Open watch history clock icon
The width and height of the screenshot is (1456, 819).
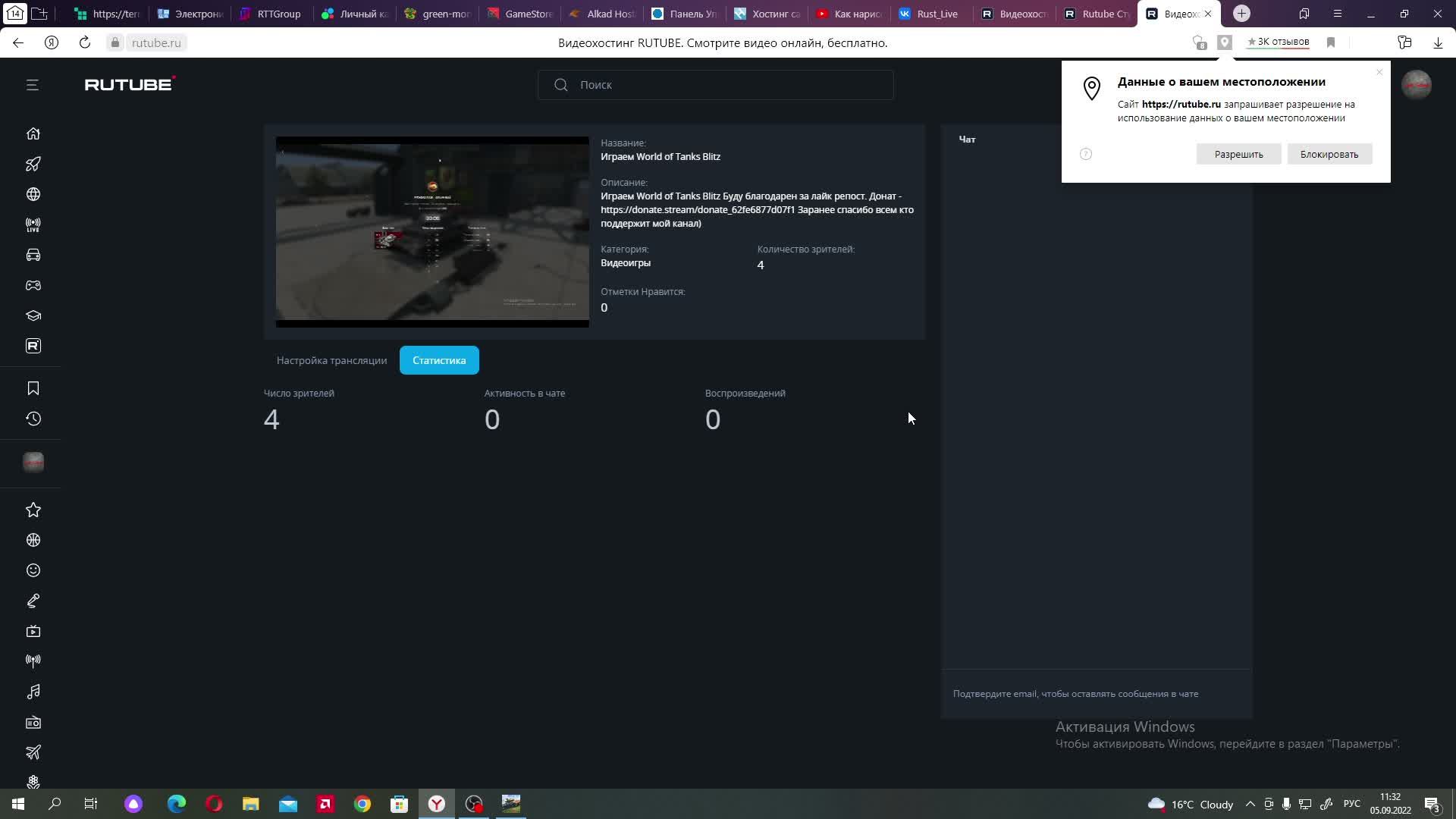coord(33,419)
